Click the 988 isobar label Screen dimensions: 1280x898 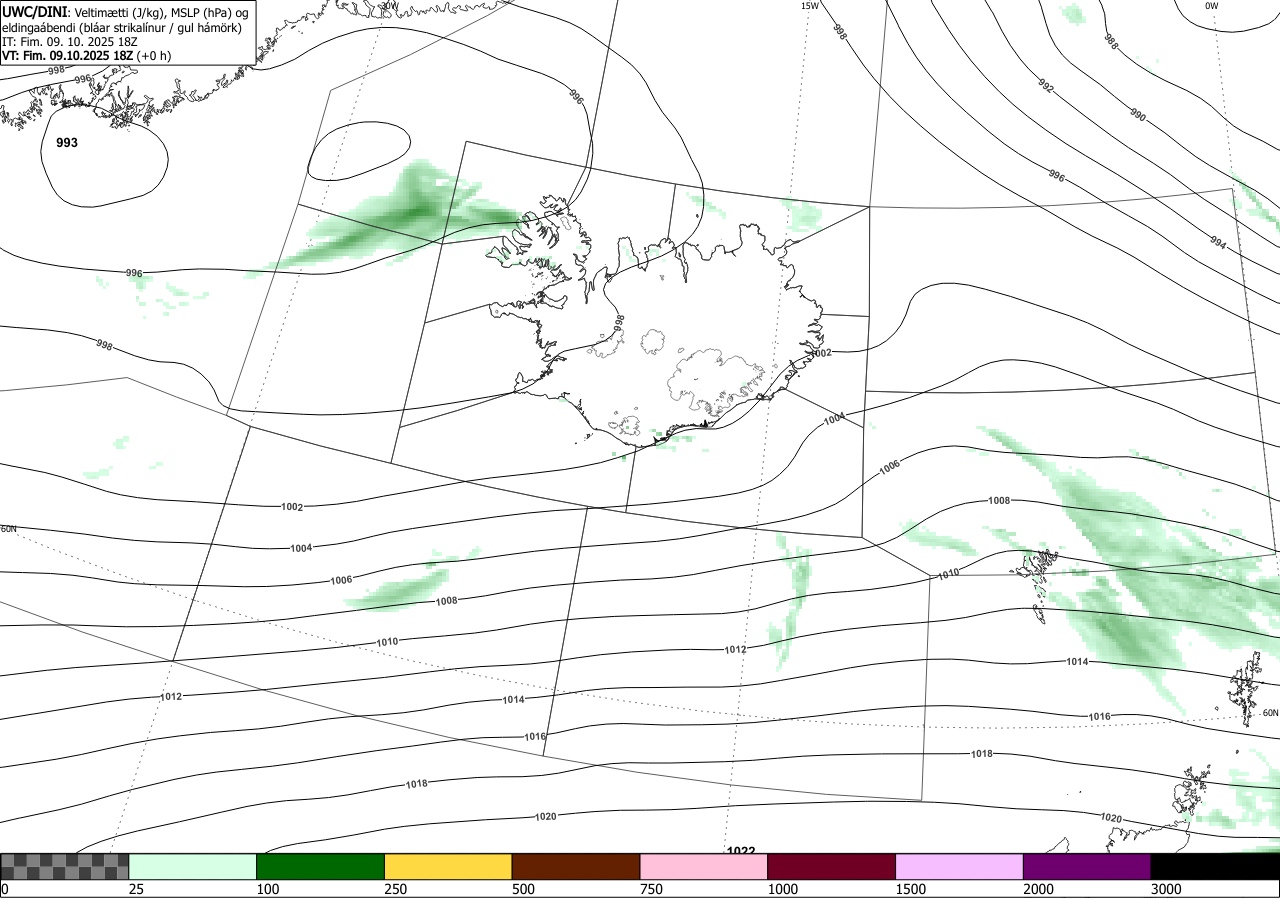pos(1111,41)
